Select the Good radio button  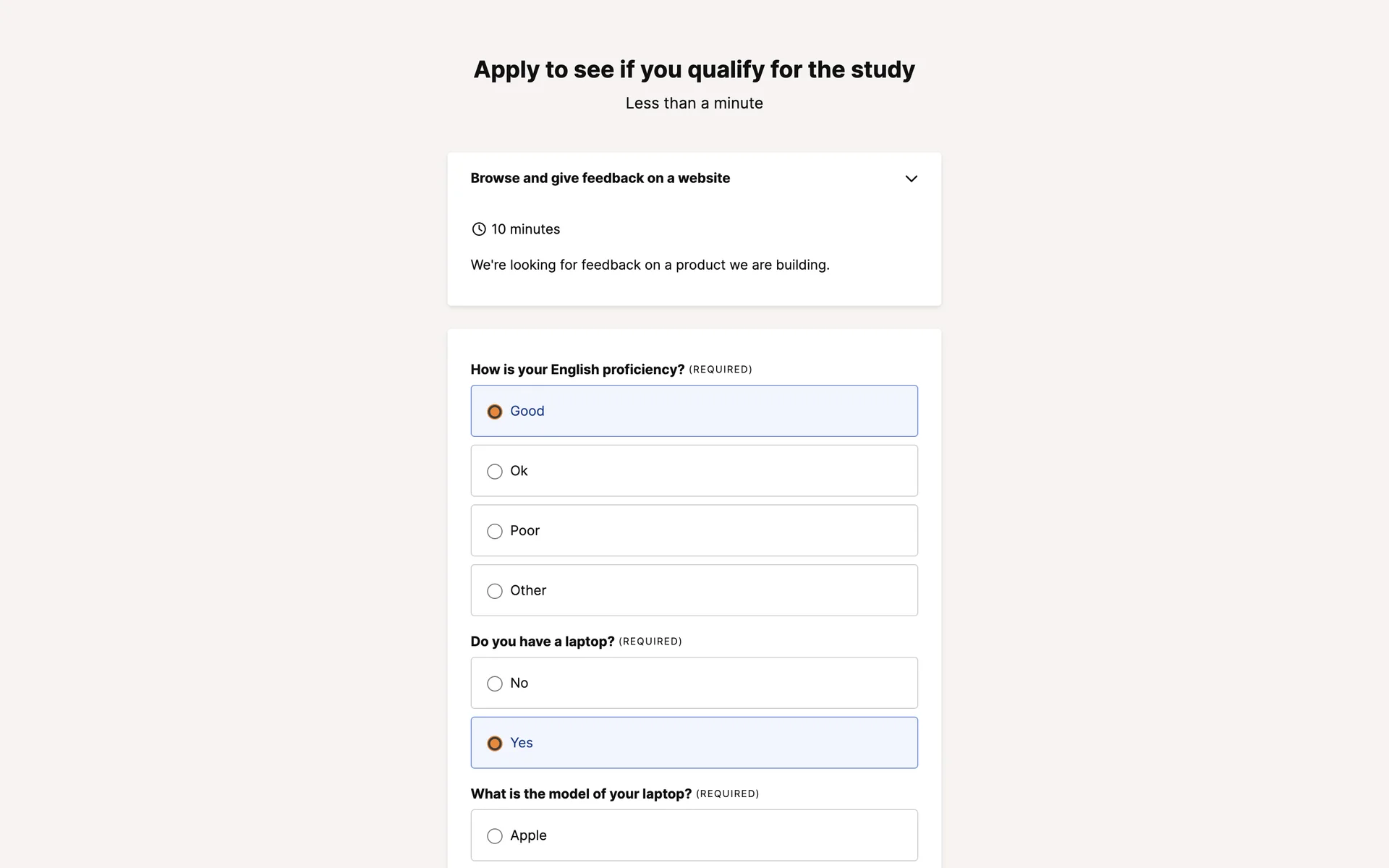(495, 412)
